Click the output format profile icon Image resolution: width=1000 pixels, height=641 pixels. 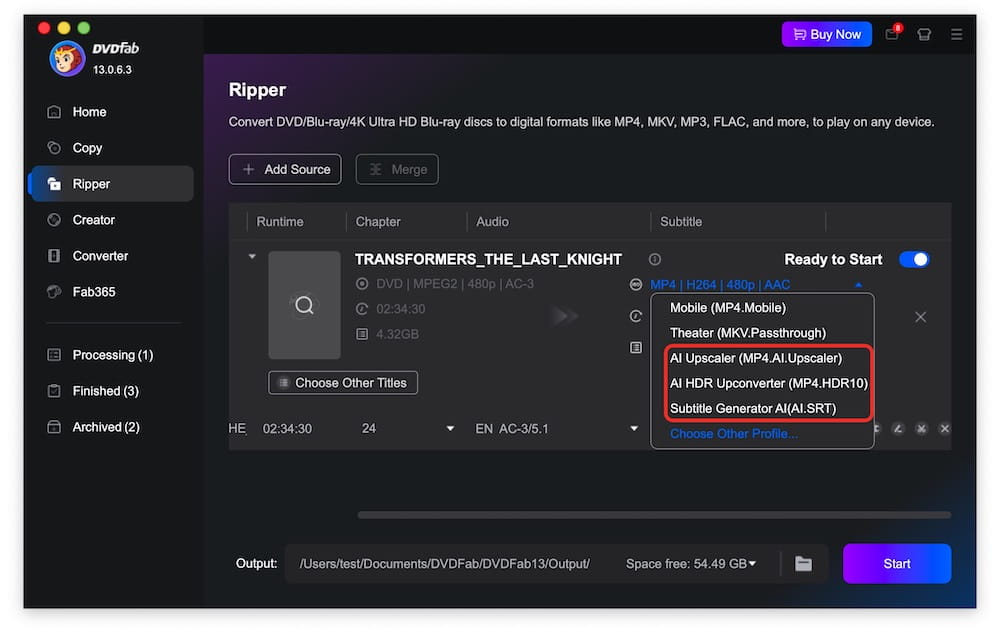(x=636, y=285)
